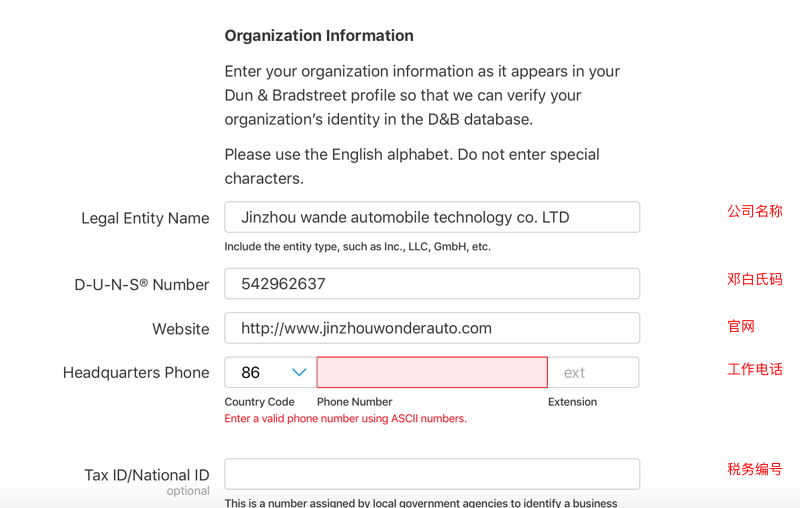Click the red 公司名称 annotation

755,211
